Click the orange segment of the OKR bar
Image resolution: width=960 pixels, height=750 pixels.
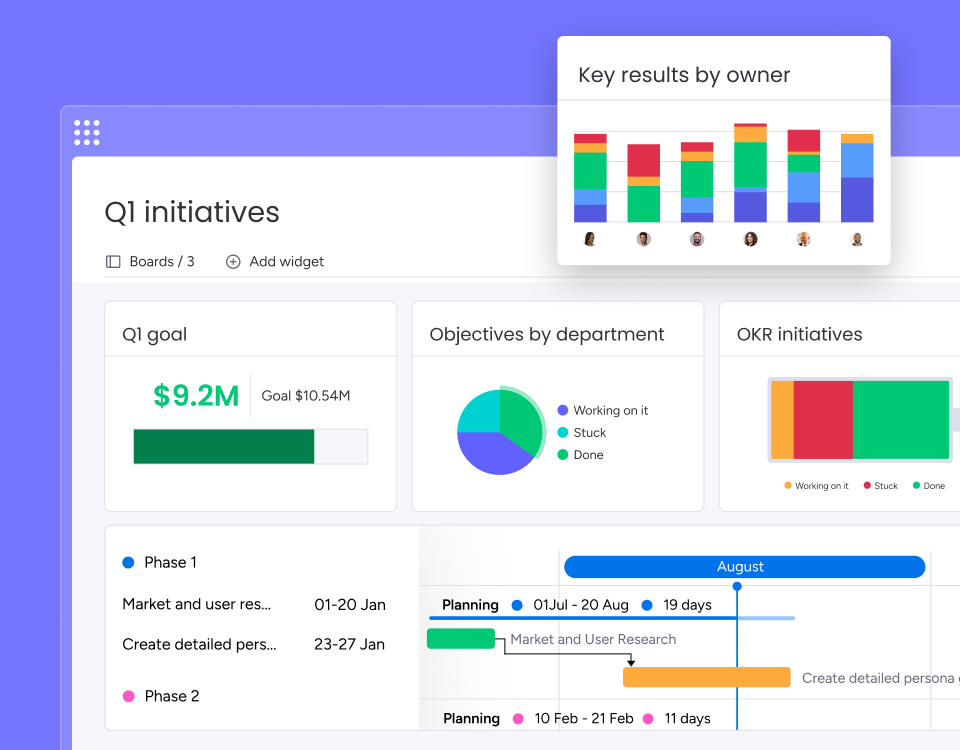782,420
